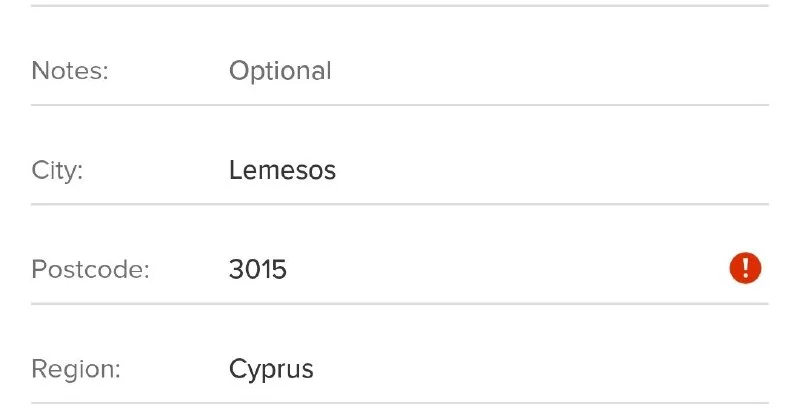800x416 pixels.
Task: Place cursor right after the 3015 value
Action: [289, 269]
